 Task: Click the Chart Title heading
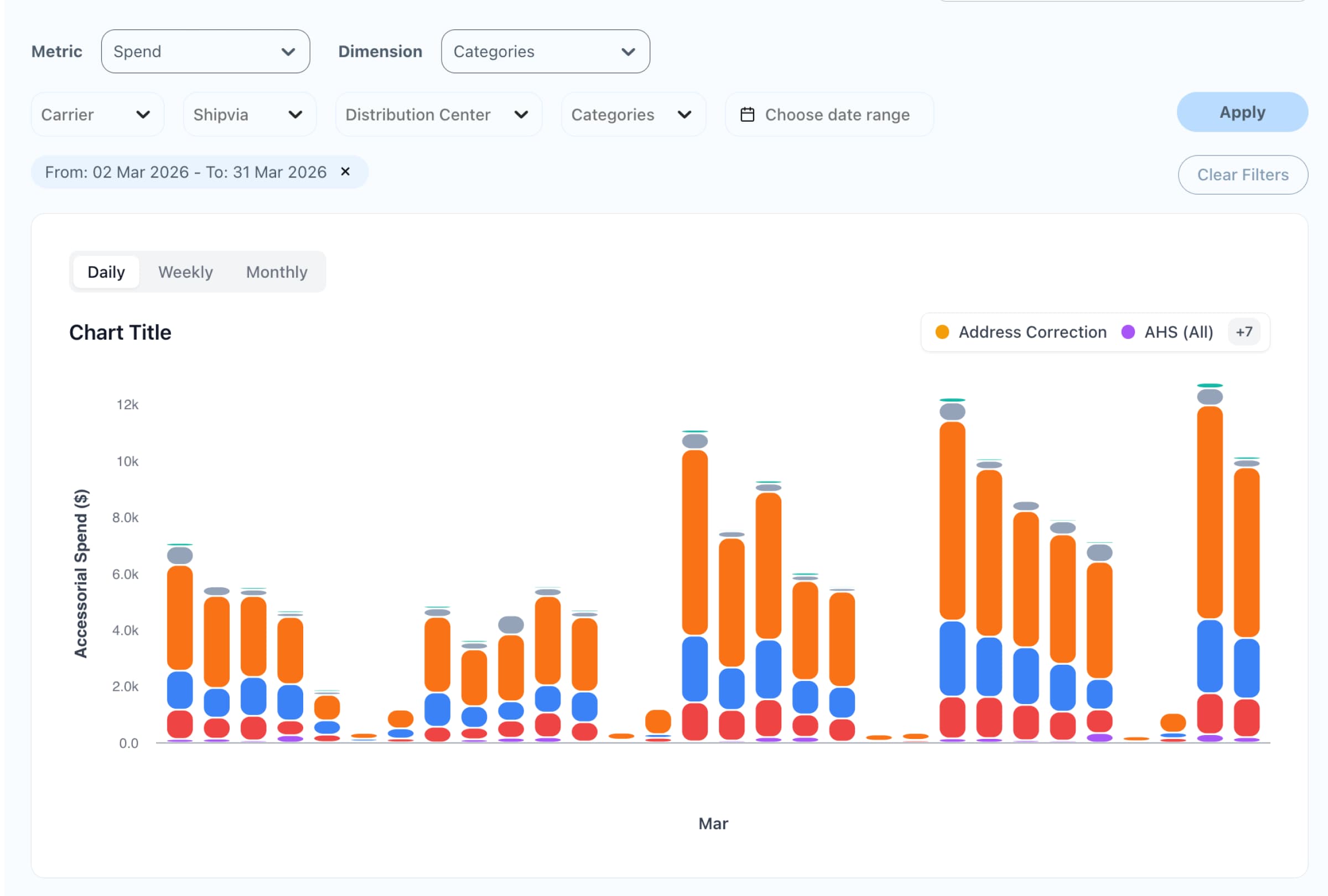coord(120,332)
